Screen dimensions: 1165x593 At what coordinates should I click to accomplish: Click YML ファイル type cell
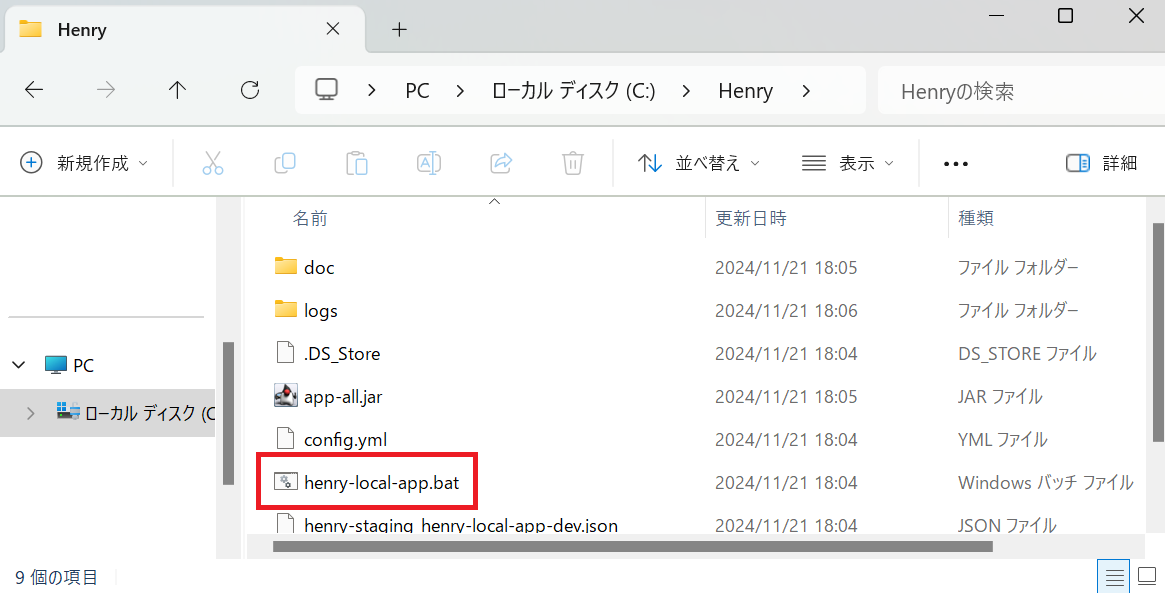(1002, 440)
